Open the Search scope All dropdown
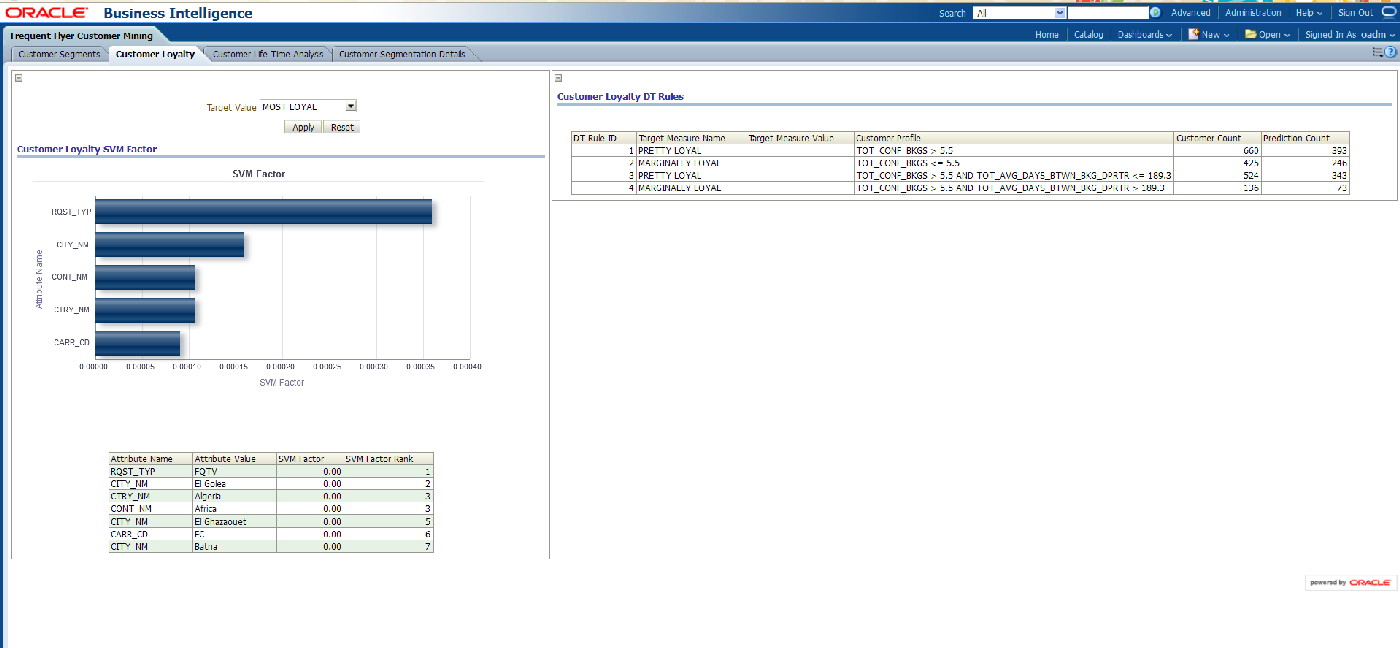The image size is (1400, 648). (x=1060, y=13)
